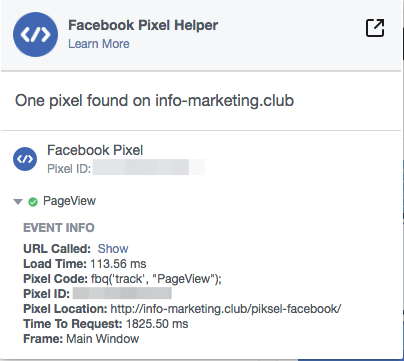Screen dimensions: 404x361
Task: Click the fbq track PageView pixel code
Action: [x=156, y=279]
